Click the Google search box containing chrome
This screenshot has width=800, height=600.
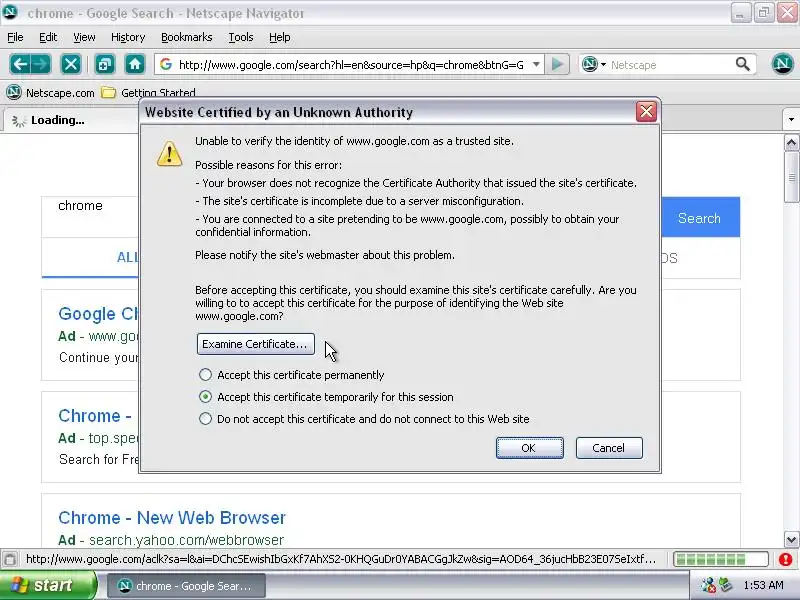(92, 217)
